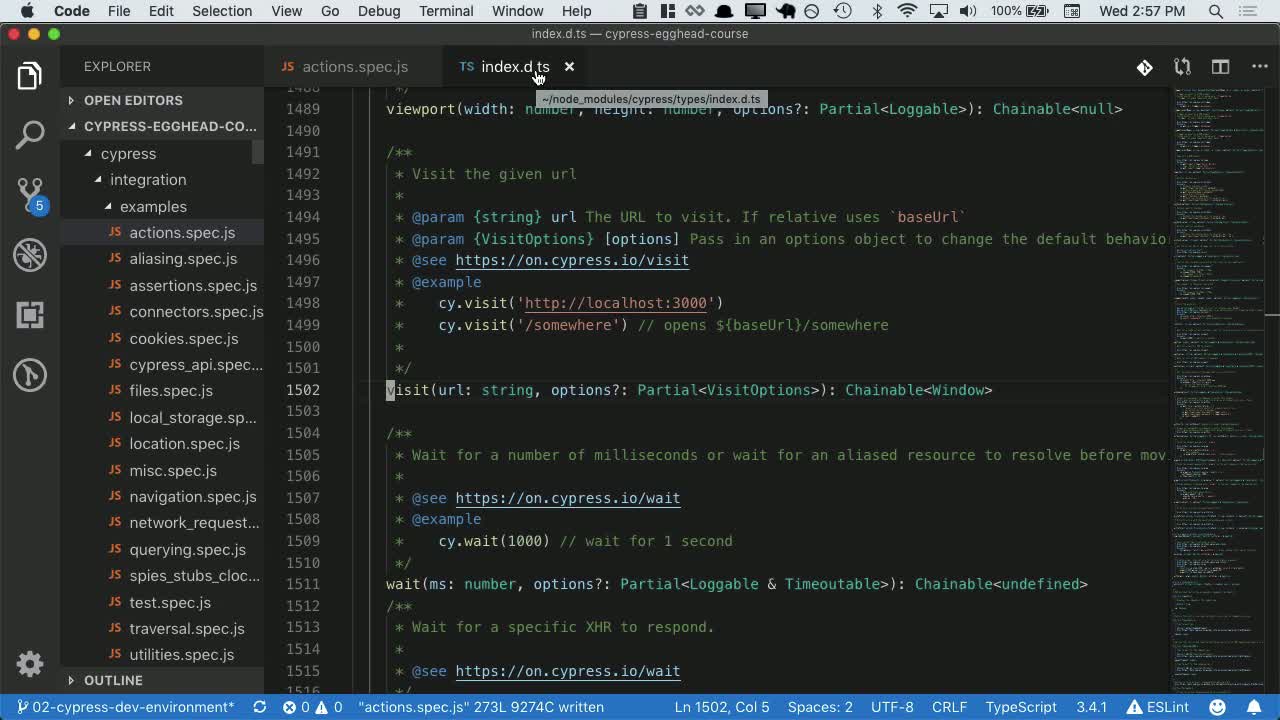Expand the Outline section
The image size is (1280, 720).
(112, 680)
